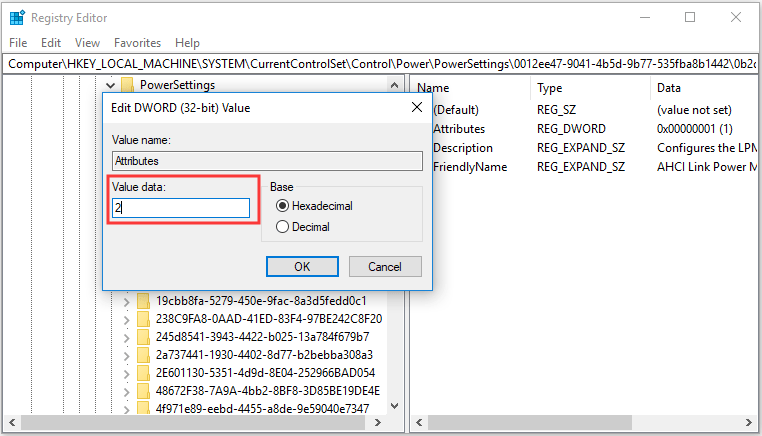This screenshot has width=762, height=436.
Task: Open the Edit menu
Action: click(x=51, y=43)
